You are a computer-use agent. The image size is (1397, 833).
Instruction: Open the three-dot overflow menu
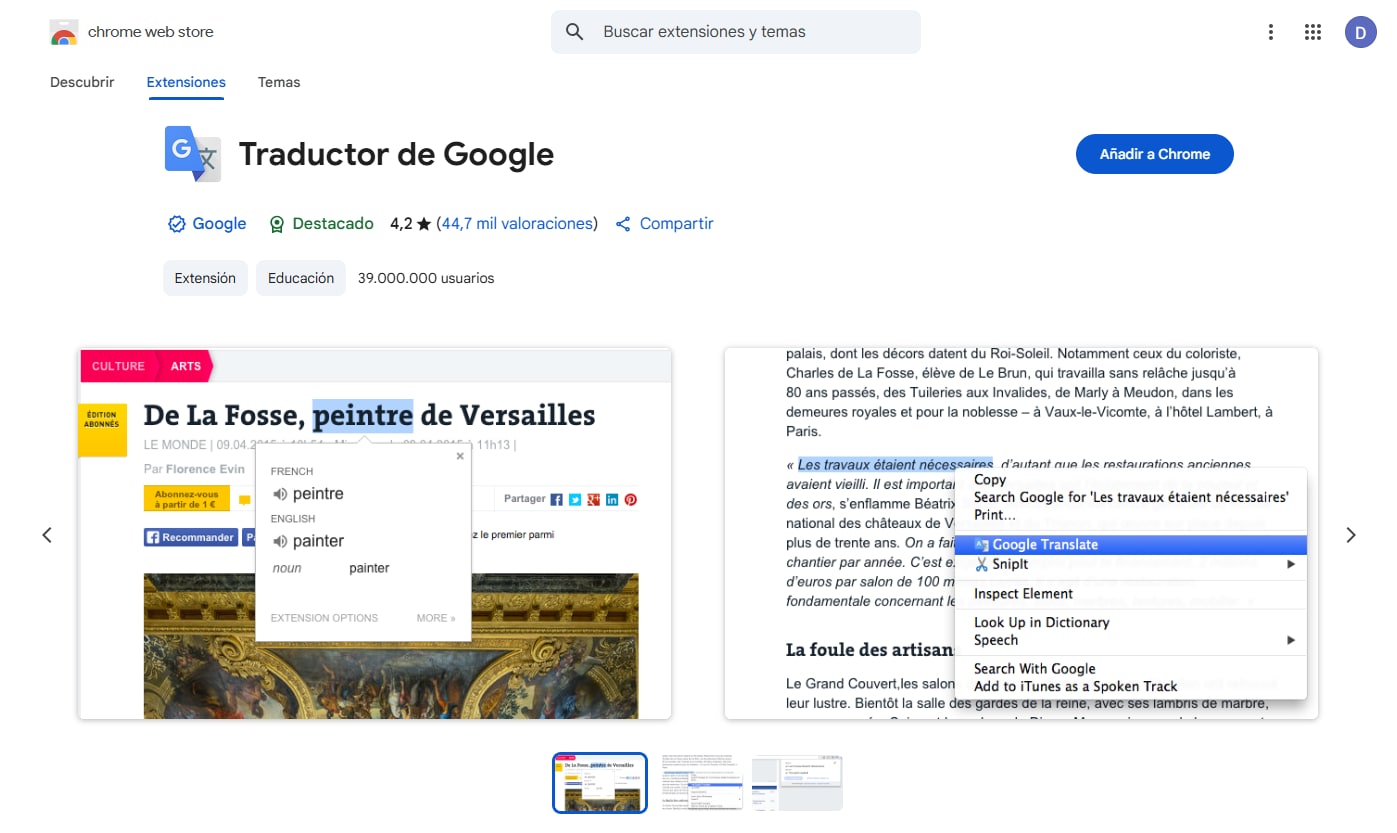[1270, 31]
